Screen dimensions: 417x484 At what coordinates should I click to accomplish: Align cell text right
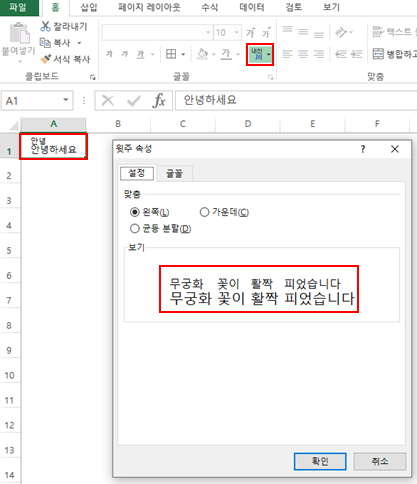tap(319, 54)
